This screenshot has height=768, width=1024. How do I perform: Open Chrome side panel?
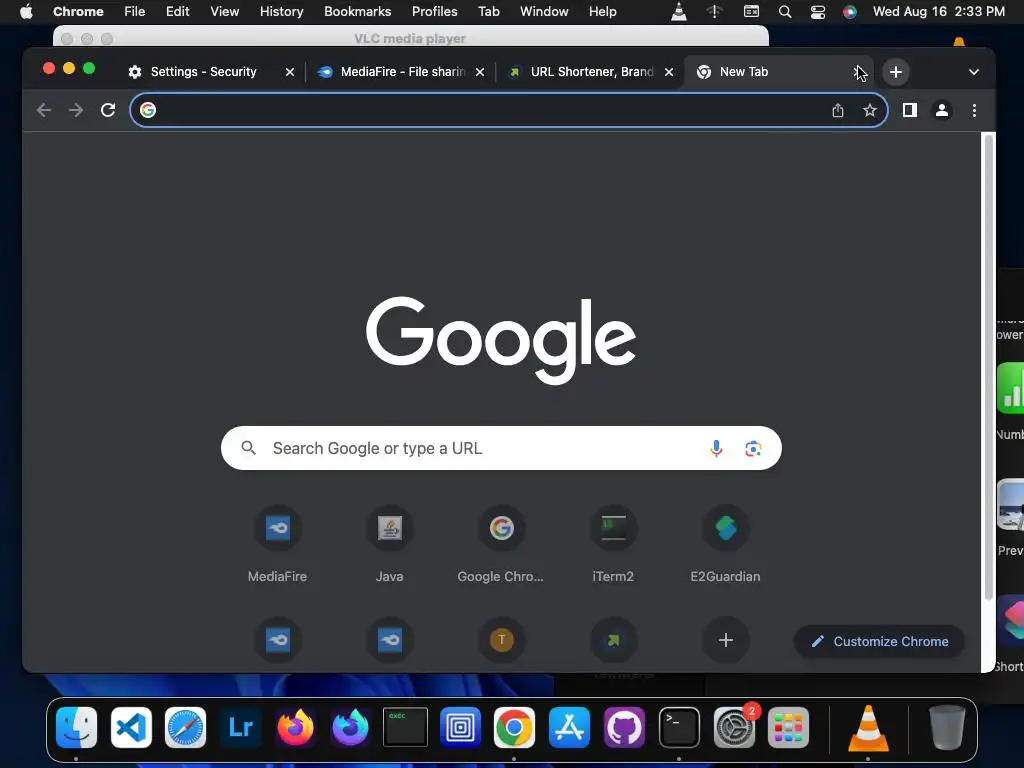(910, 110)
